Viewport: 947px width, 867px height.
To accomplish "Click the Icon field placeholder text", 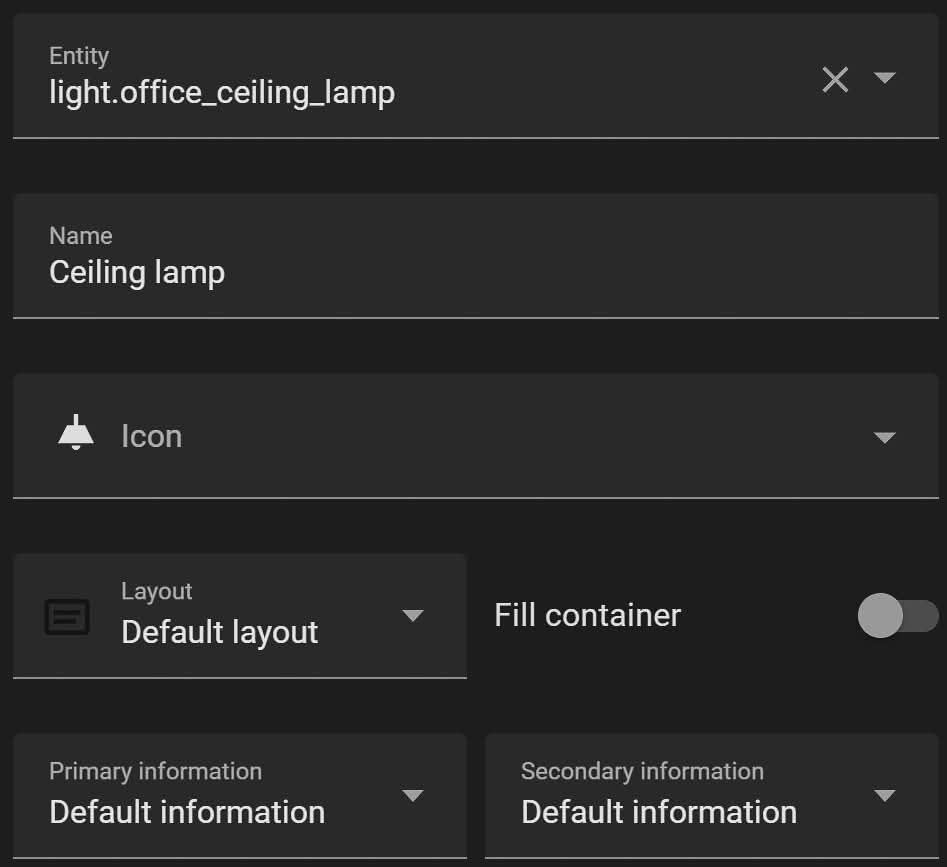I will click(152, 436).
